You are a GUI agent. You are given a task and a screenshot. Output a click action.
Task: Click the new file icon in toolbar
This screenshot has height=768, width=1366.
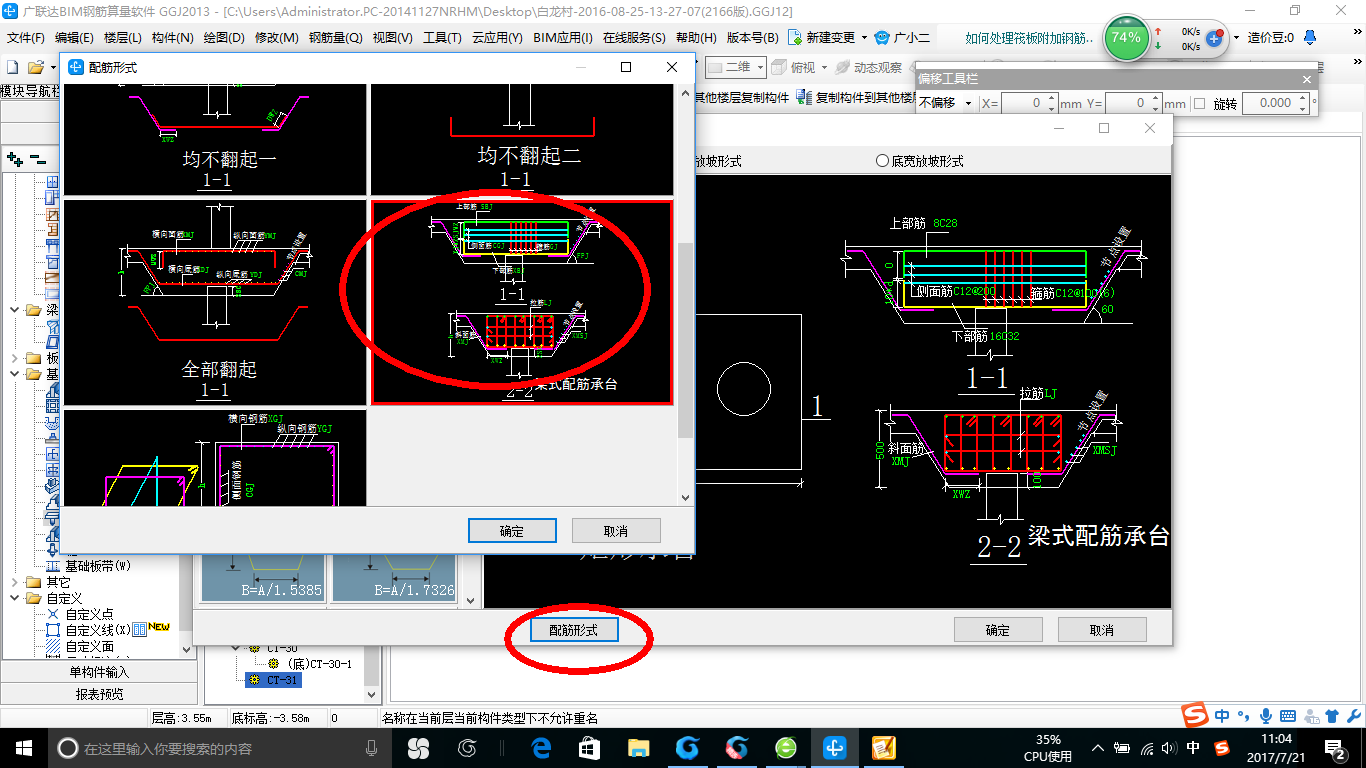(12, 67)
